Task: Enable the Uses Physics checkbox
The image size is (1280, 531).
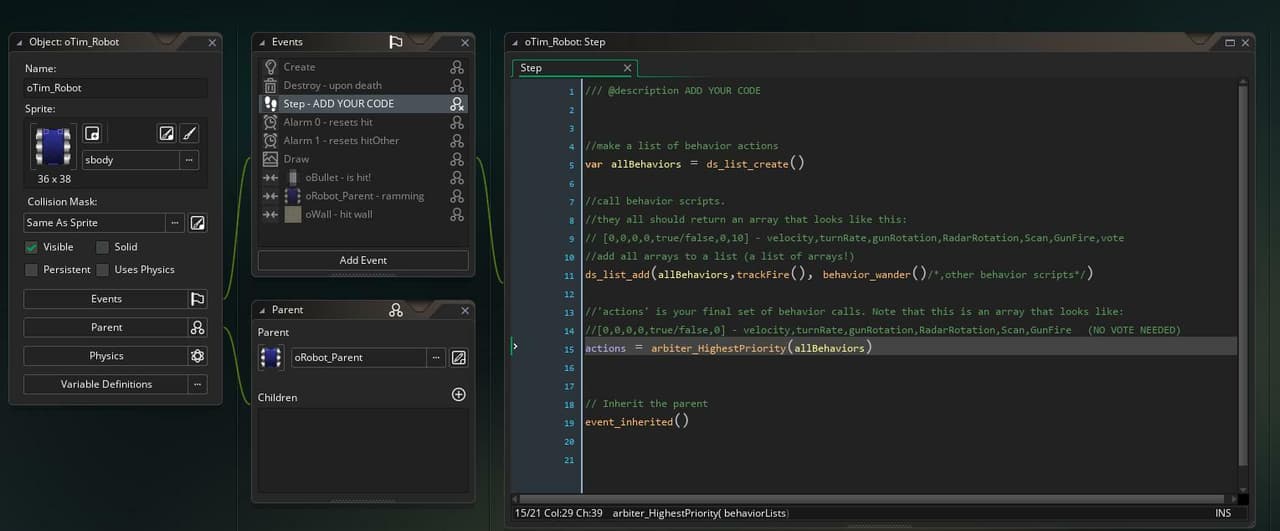Action: tap(102, 270)
